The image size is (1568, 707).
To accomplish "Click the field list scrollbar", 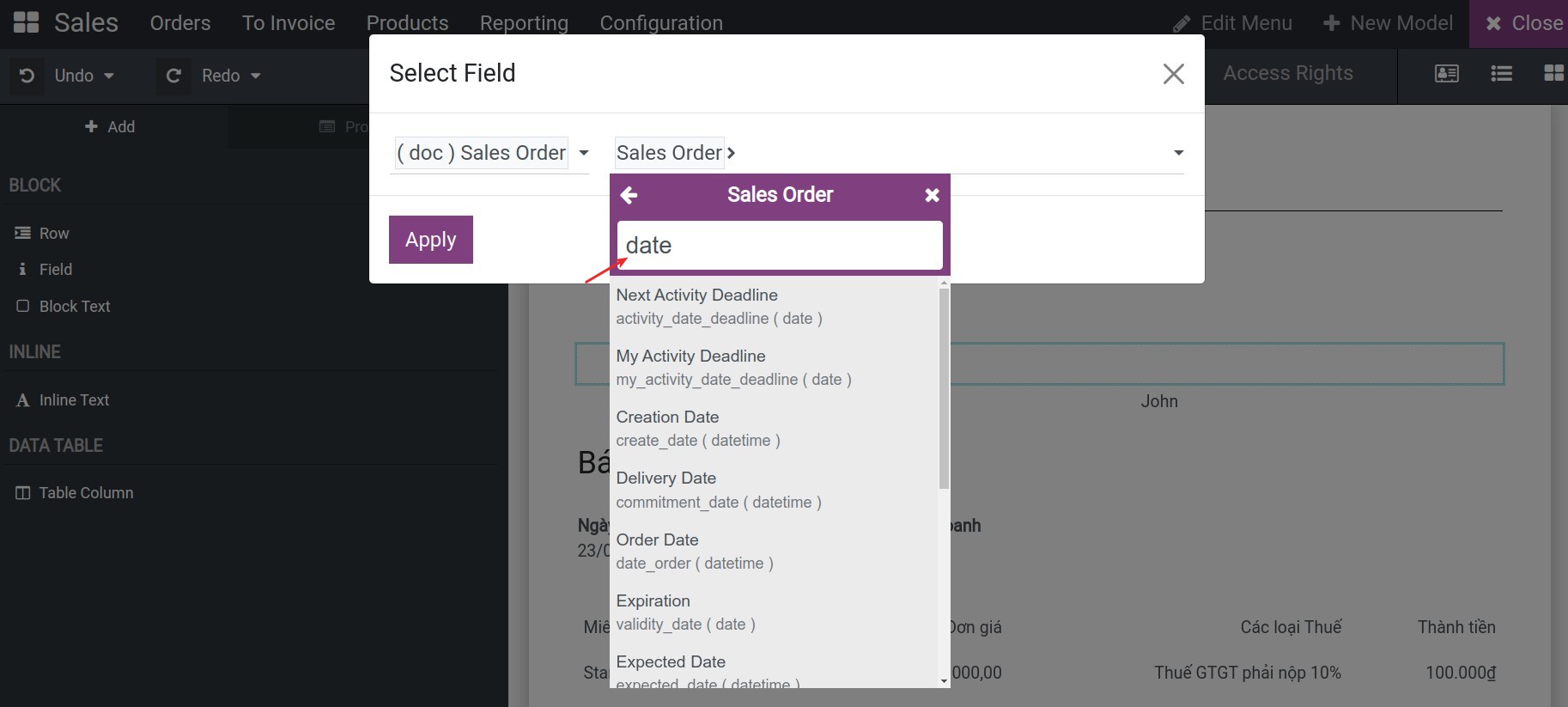I will pos(944,388).
